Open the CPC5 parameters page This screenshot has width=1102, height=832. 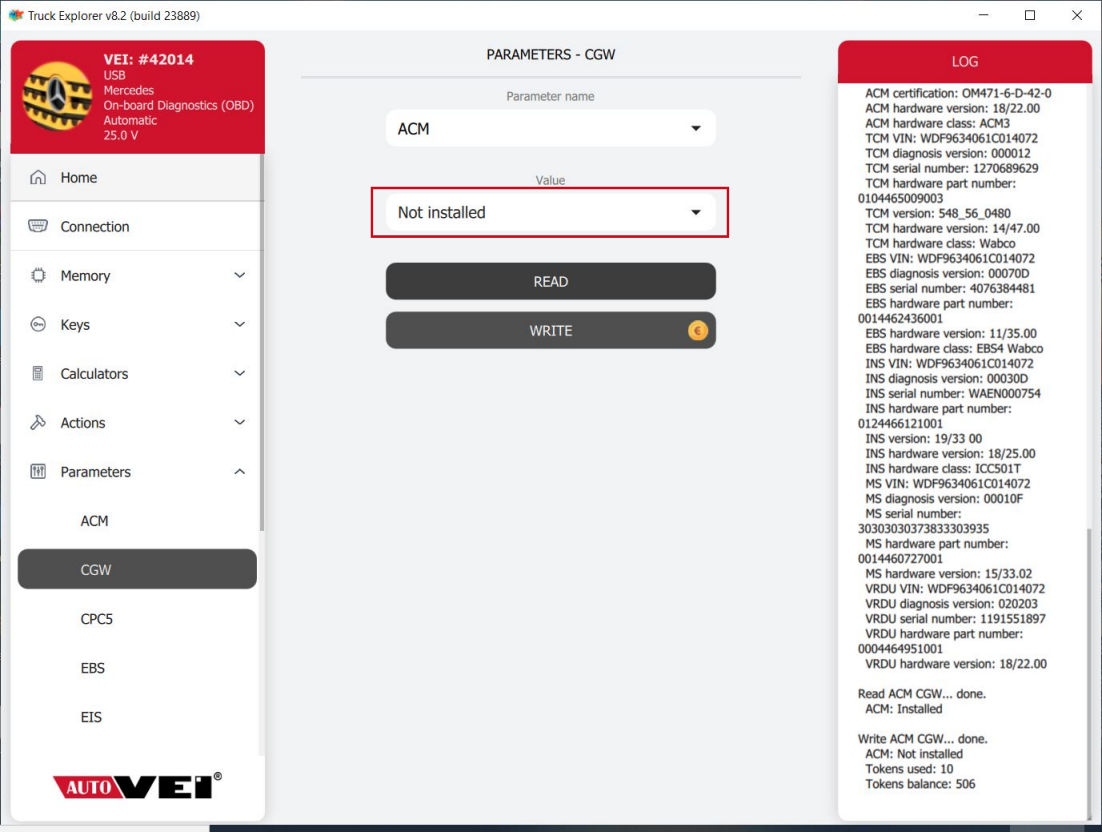[x=97, y=619]
